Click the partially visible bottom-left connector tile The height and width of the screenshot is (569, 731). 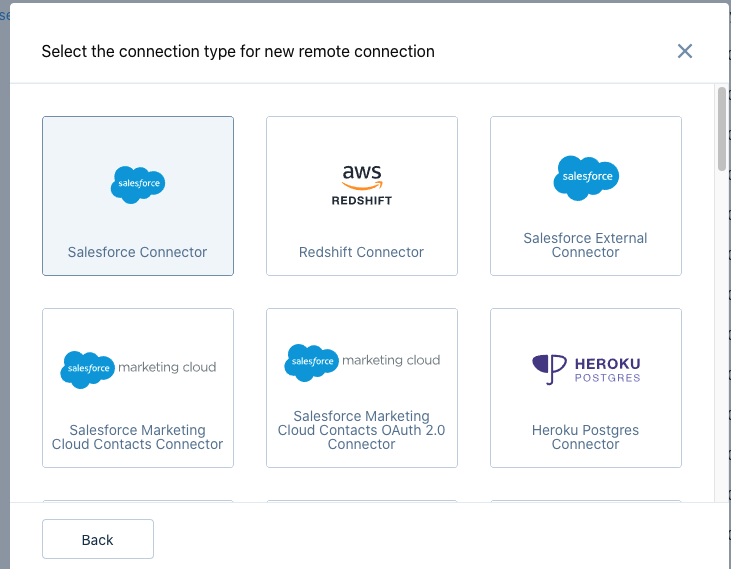tap(138, 501)
